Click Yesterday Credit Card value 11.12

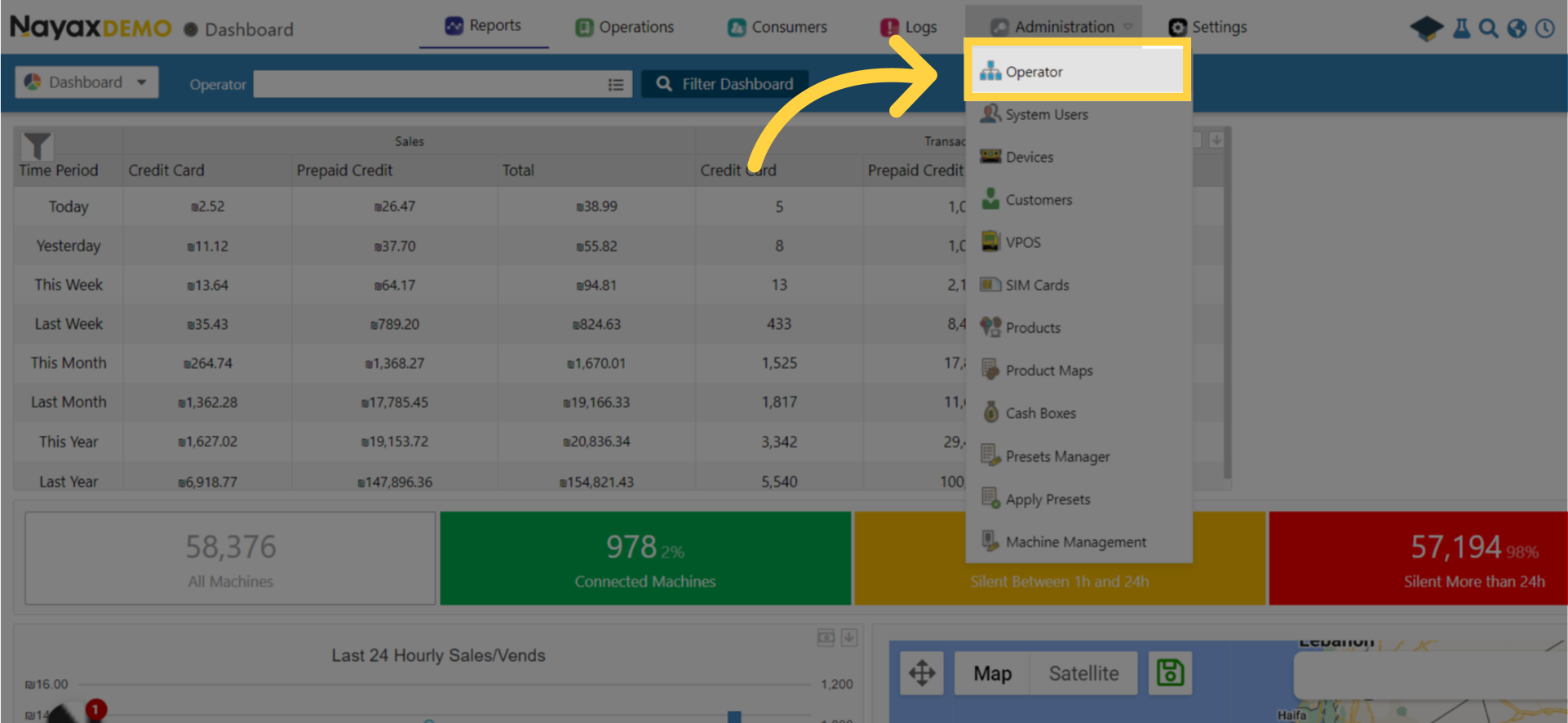(x=207, y=246)
